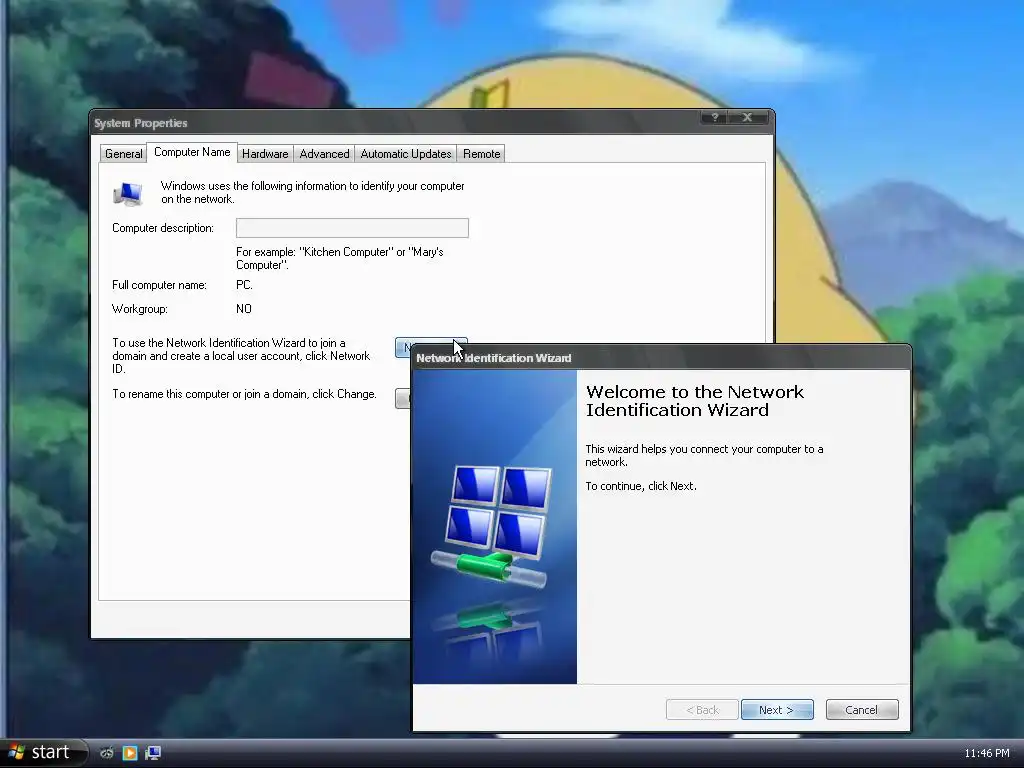Click the 'NO' workgroup value
Image resolution: width=1024 pixels, height=768 pixels.
(244, 309)
